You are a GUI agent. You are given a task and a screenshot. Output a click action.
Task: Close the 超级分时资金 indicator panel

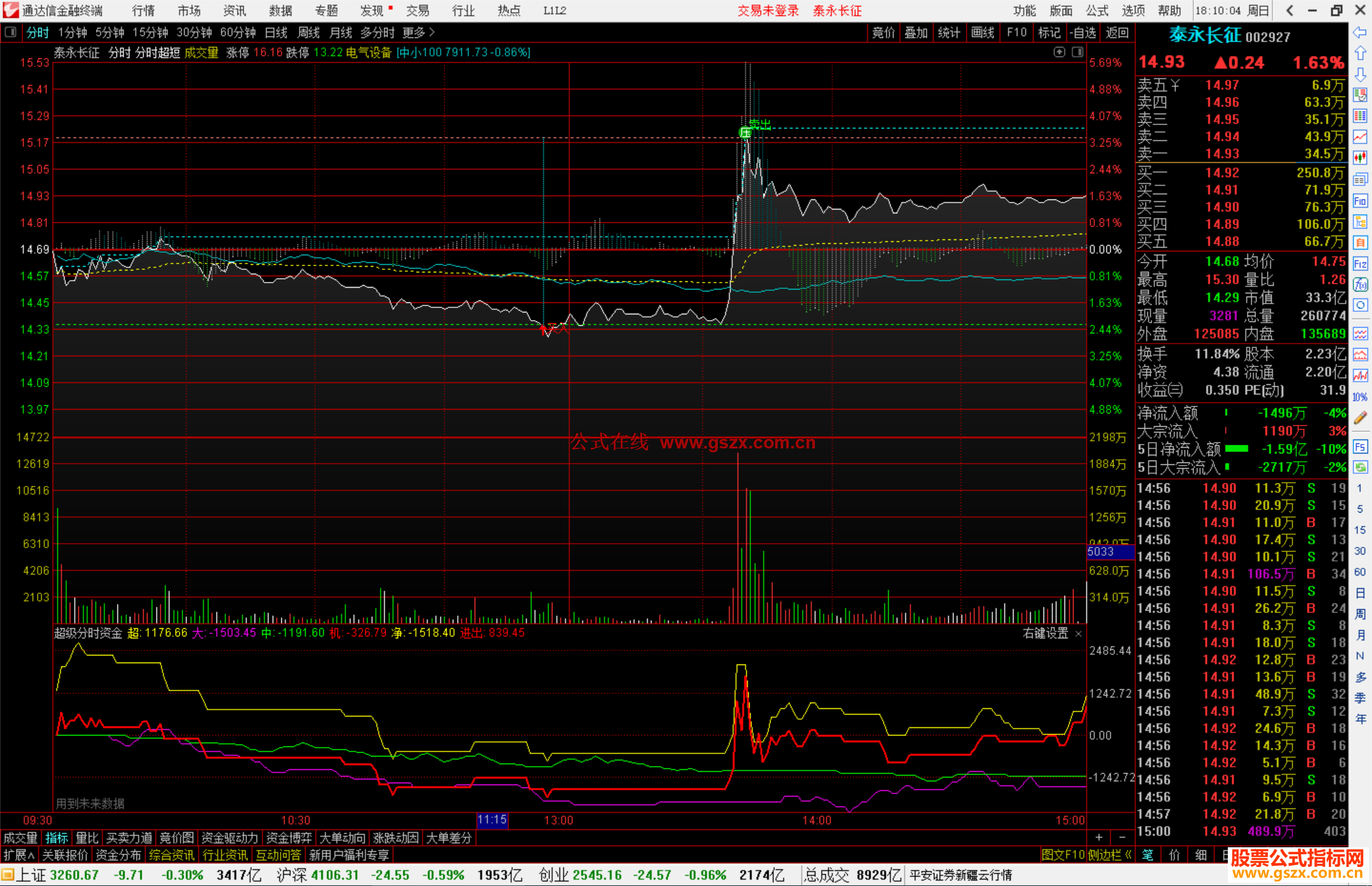click(x=1078, y=634)
